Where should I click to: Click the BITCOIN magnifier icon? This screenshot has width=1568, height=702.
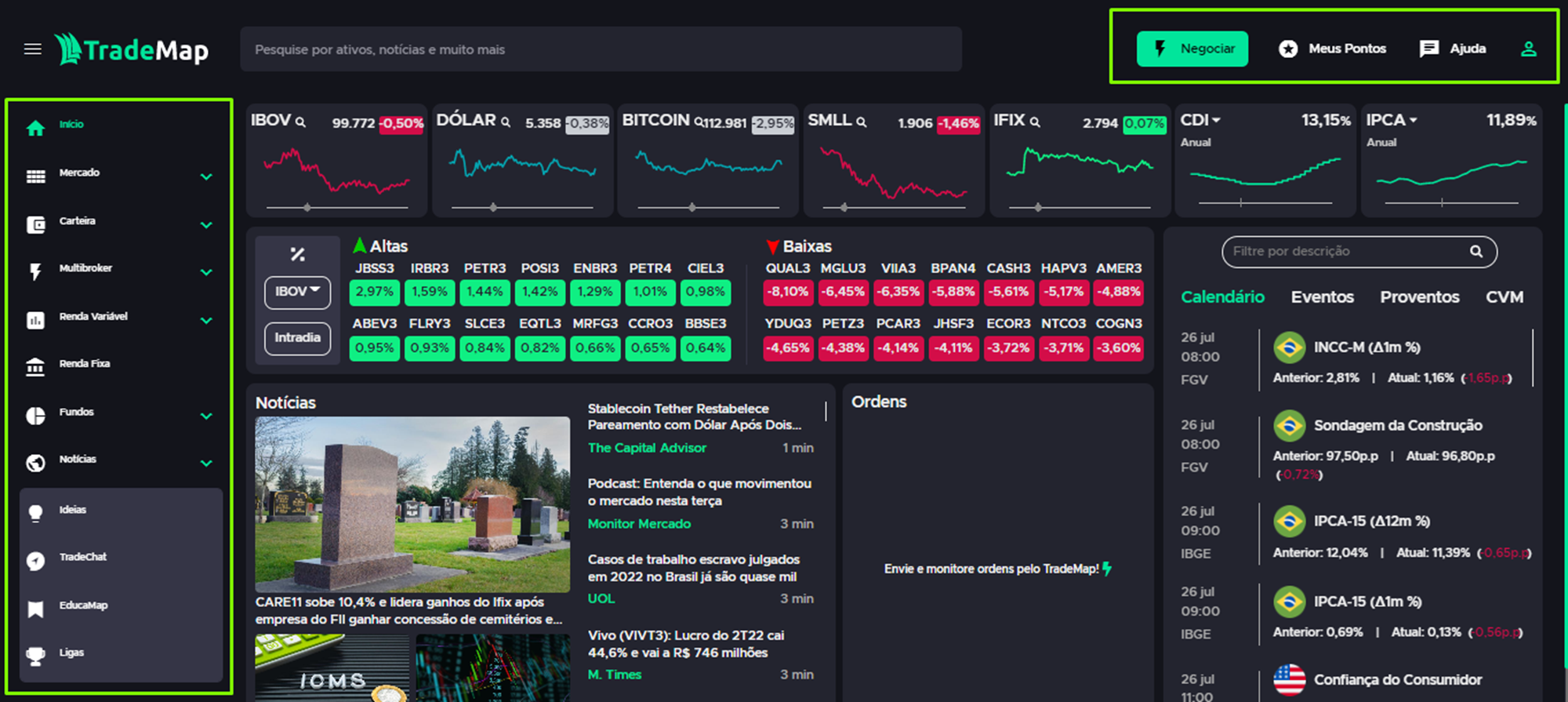click(699, 122)
